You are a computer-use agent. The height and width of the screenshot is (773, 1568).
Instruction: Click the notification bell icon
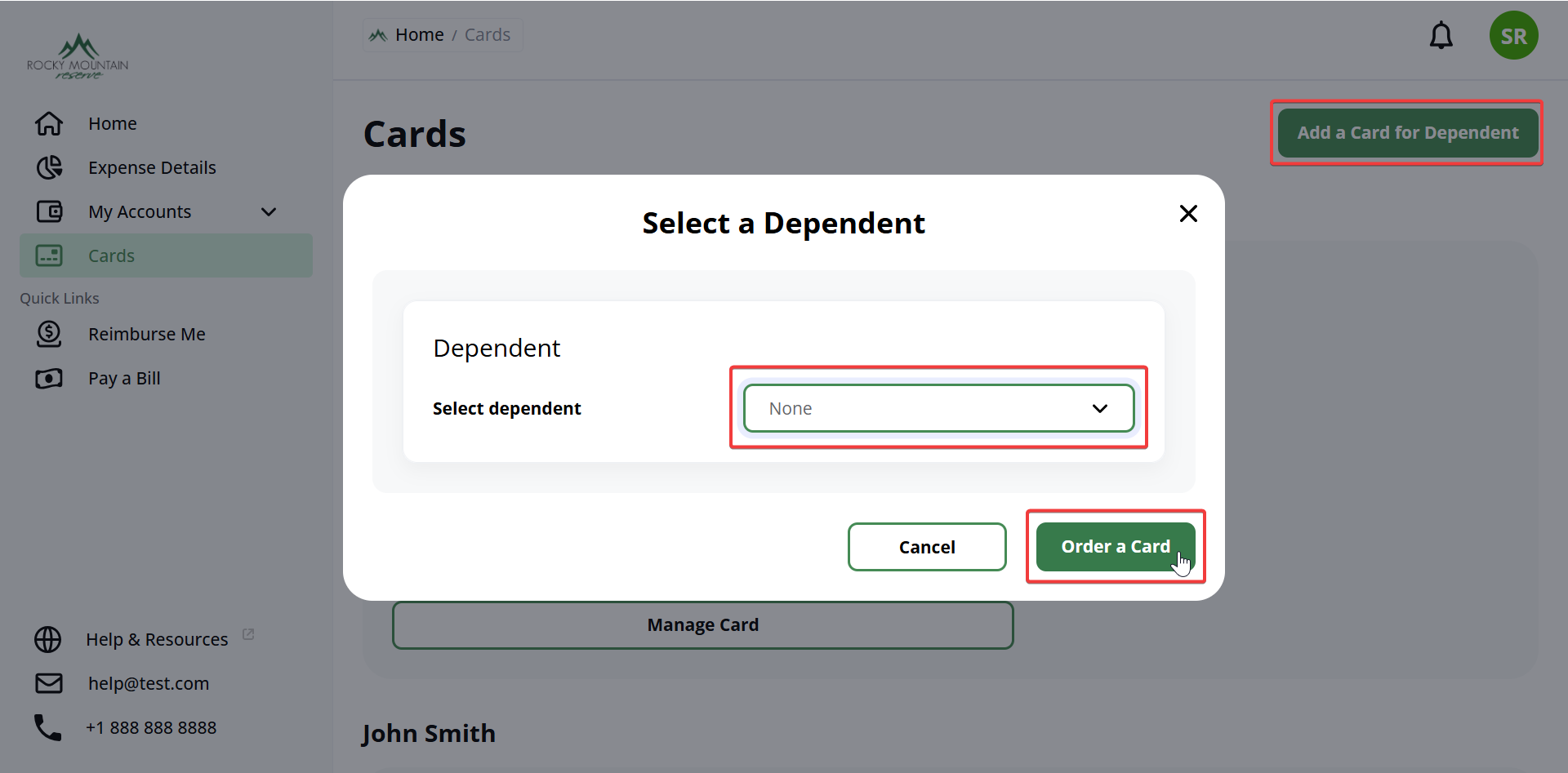click(1441, 35)
